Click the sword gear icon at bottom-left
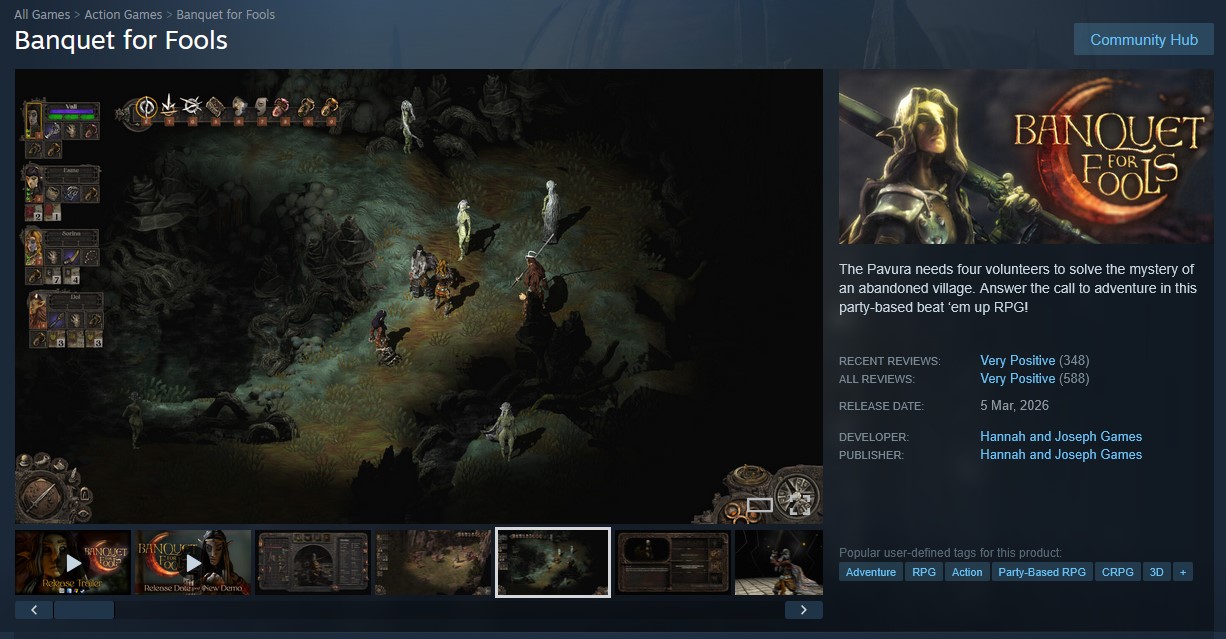The image size is (1226, 639). (44, 495)
